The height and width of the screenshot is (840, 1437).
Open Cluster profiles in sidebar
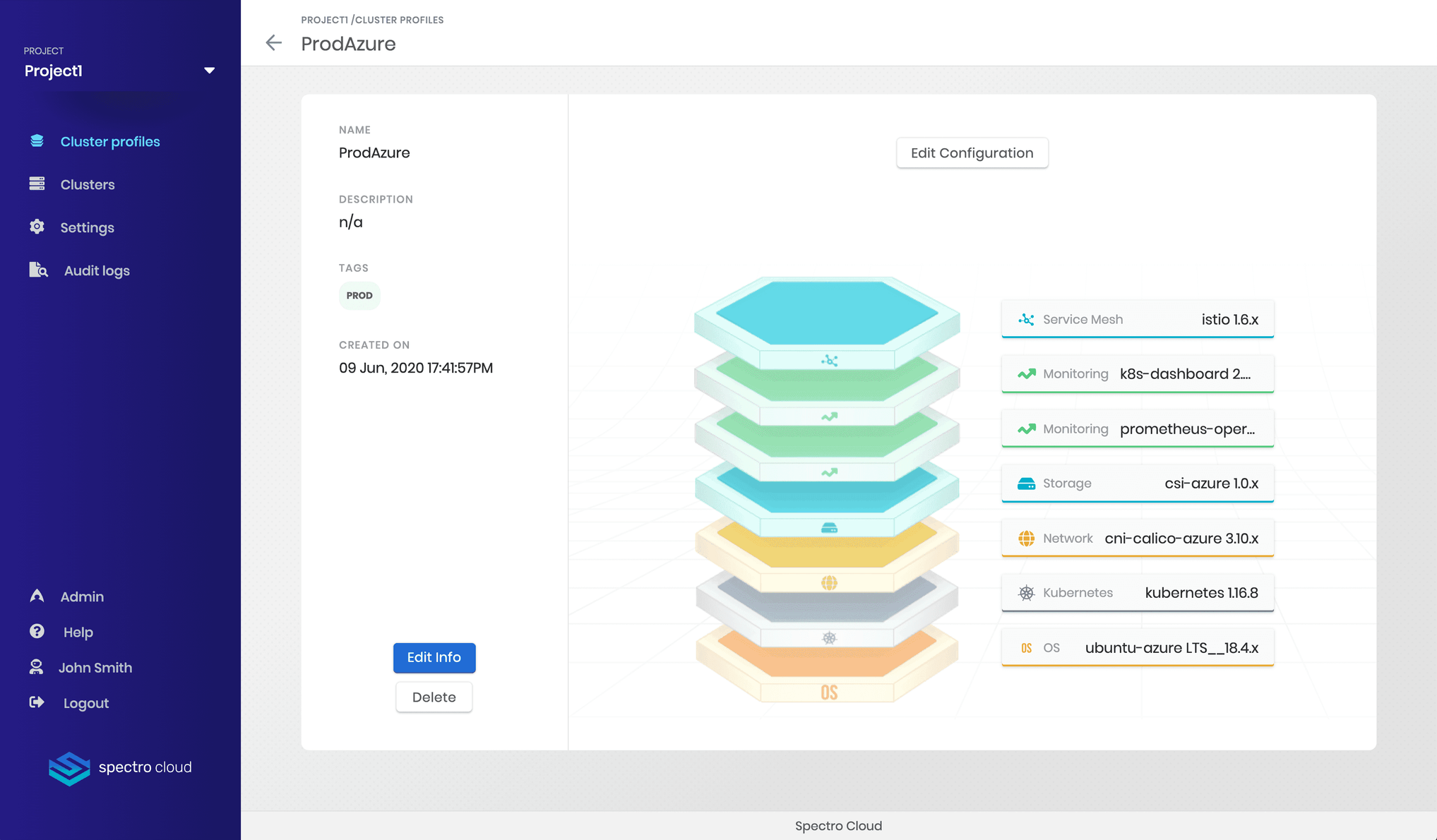point(110,141)
